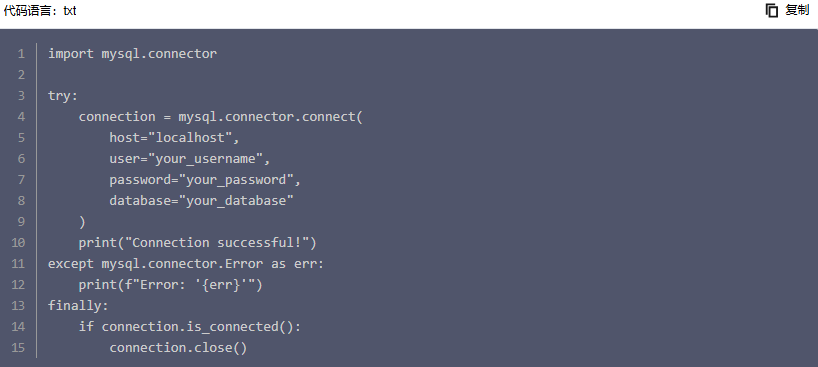Click the user="your_username" argument
Viewport: 818px width, 367px height.
(x=189, y=159)
